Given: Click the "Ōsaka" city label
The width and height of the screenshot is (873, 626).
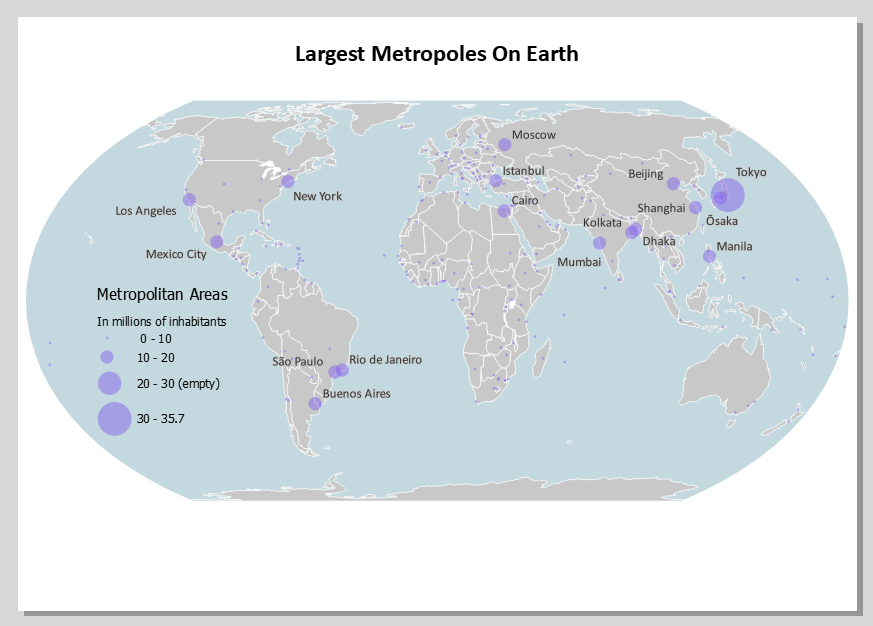Looking at the screenshot, I should click(722, 221).
